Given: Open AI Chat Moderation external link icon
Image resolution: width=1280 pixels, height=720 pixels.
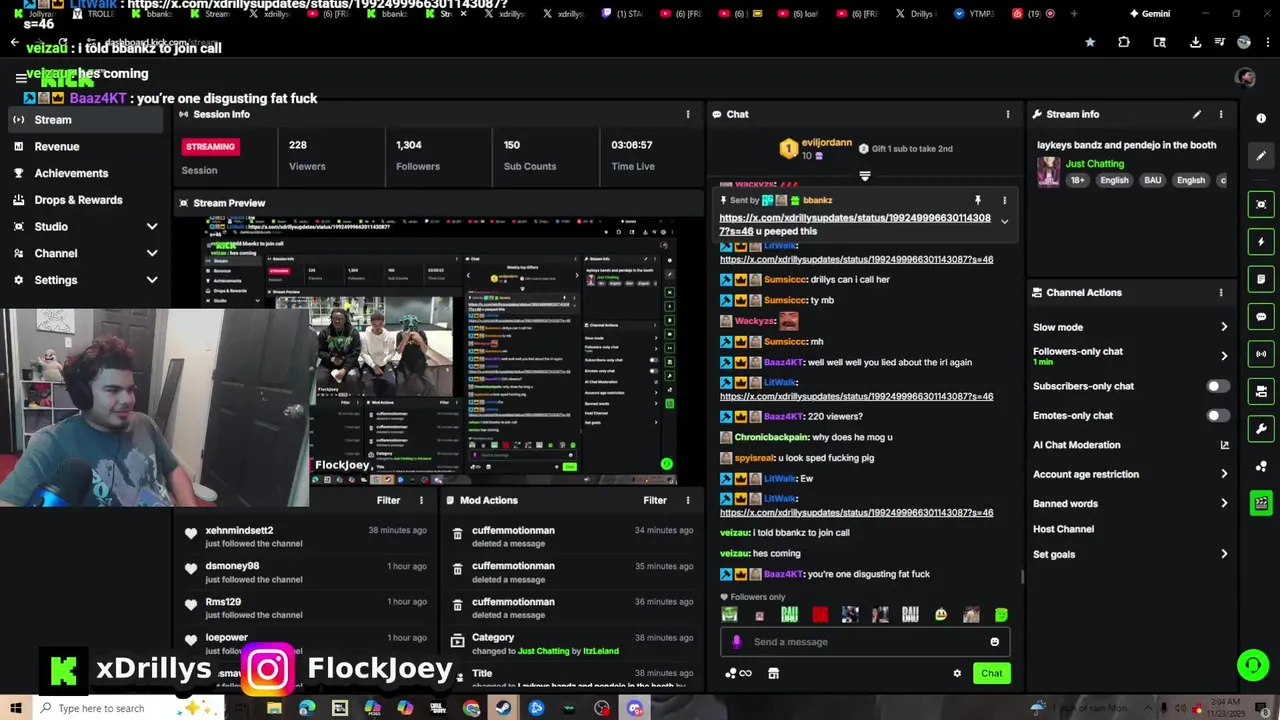Looking at the screenshot, I should [1224, 445].
